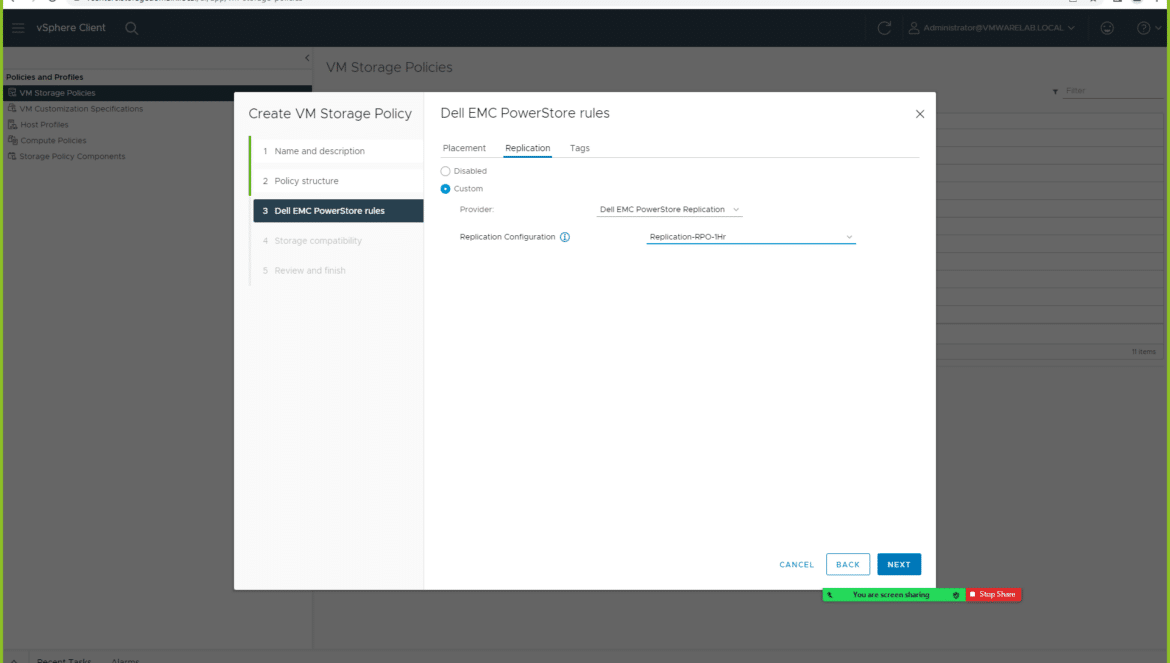Viewport: 1170px width, 663px height.
Task: Open the Replication Configuration dropdown
Action: (x=751, y=237)
